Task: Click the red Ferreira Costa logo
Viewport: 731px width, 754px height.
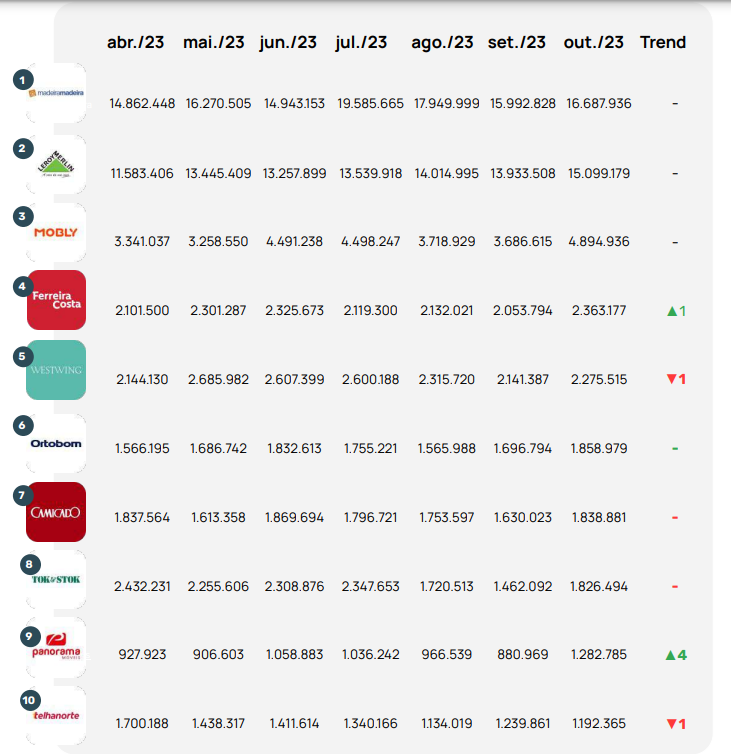Action: pyautogui.click(x=56, y=300)
